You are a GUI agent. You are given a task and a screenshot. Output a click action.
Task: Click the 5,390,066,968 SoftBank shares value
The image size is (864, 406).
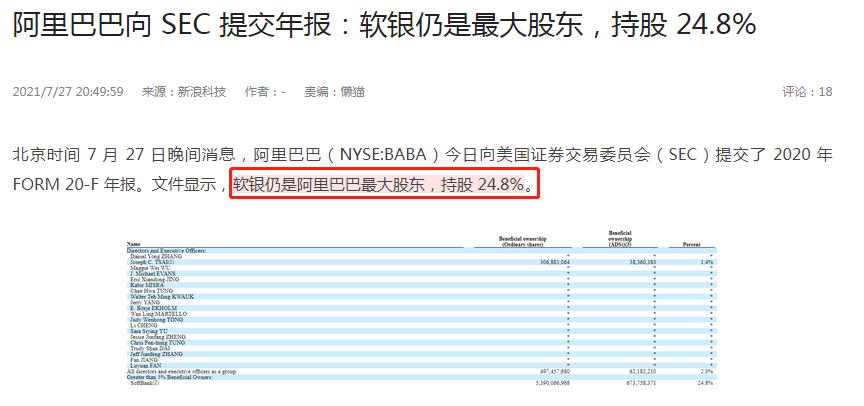(553, 383)
